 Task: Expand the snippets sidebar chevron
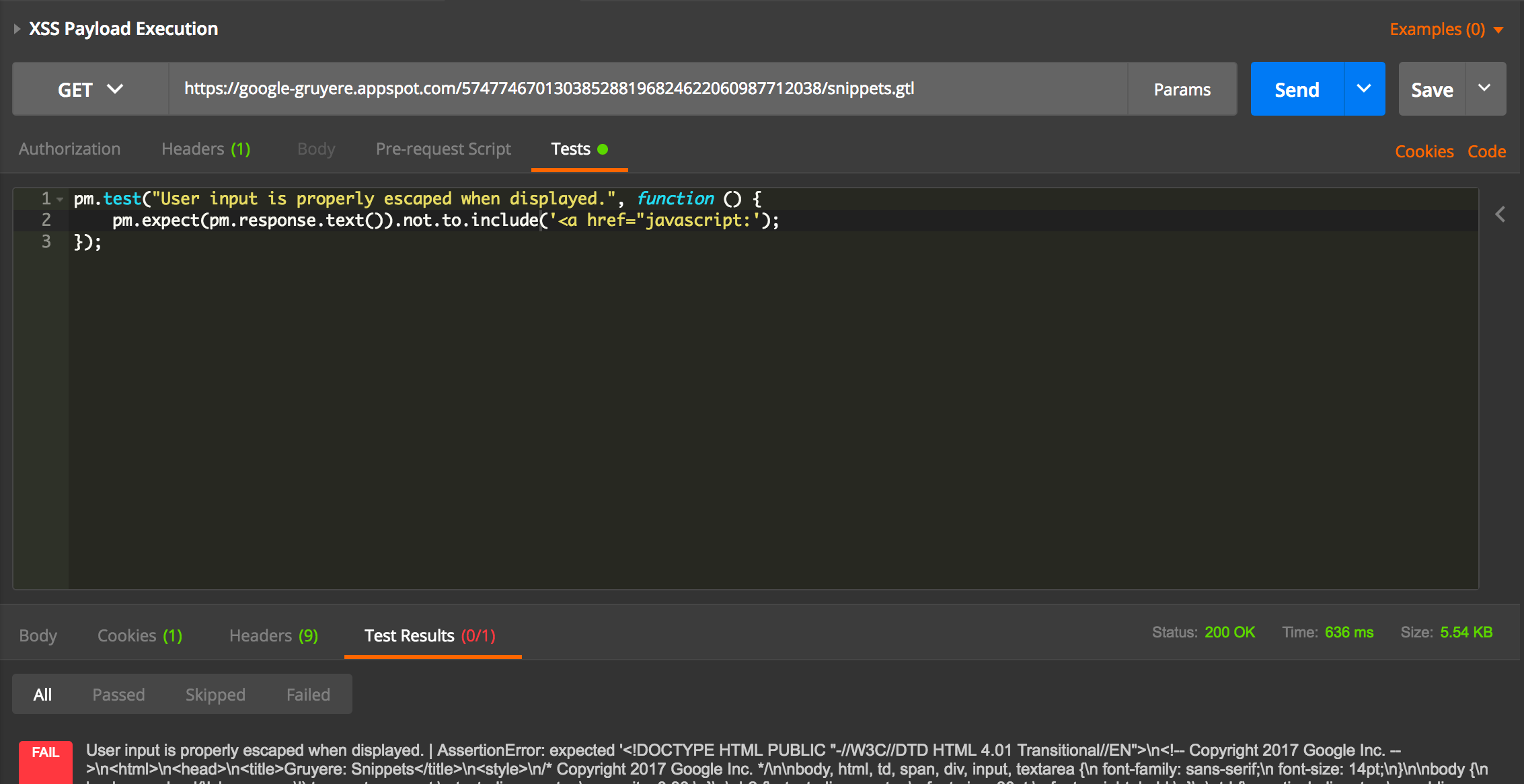pyautogui.click(x=1500, y=214)
